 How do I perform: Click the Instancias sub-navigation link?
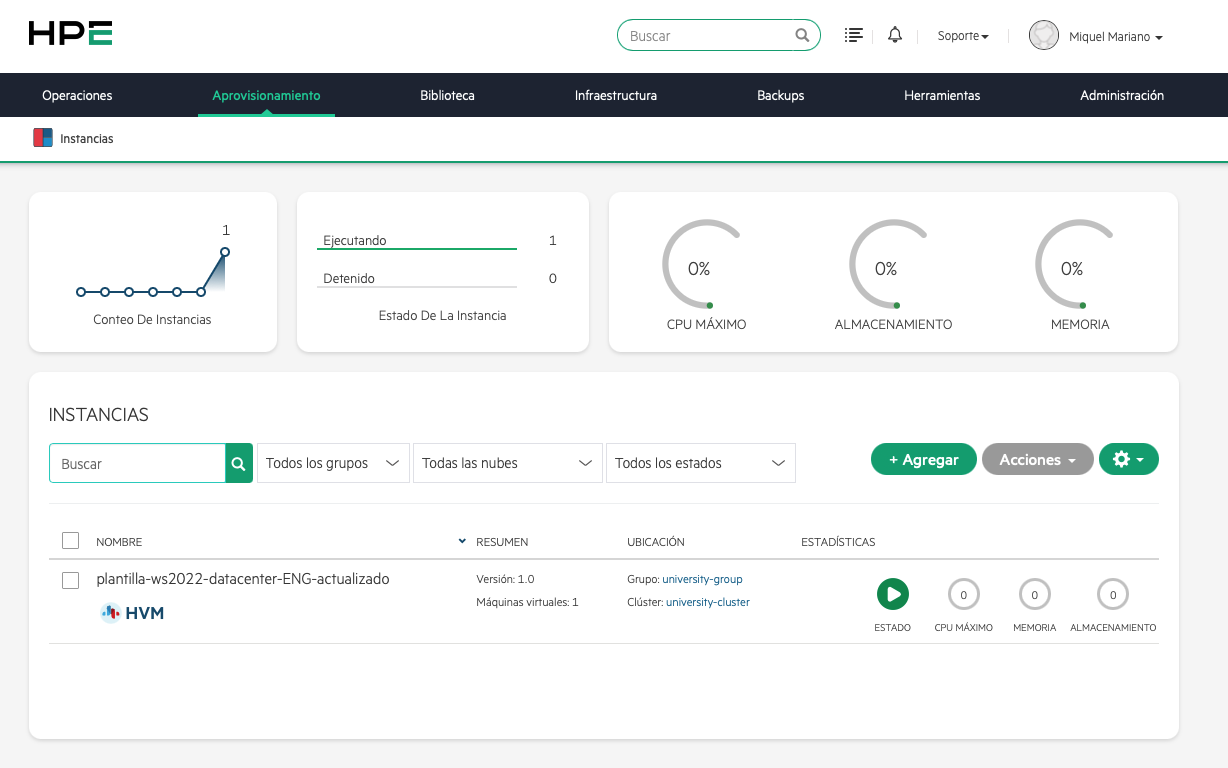pos(87,139)
